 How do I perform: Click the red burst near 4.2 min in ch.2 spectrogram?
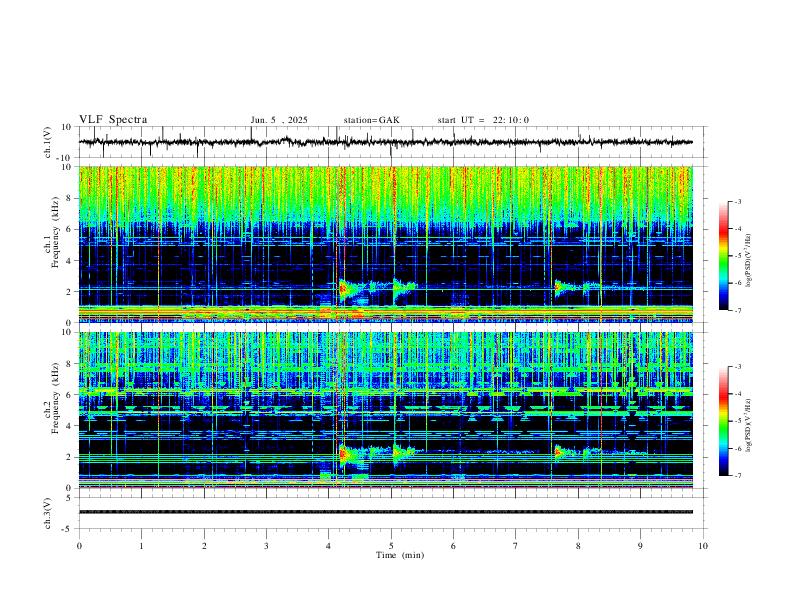(x=344, y=454)
